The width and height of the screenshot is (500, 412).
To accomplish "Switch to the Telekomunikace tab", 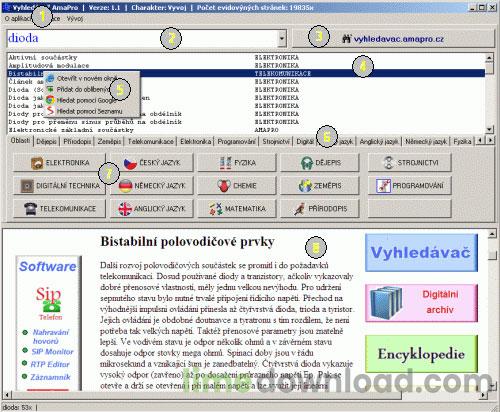I will point(151,142).
